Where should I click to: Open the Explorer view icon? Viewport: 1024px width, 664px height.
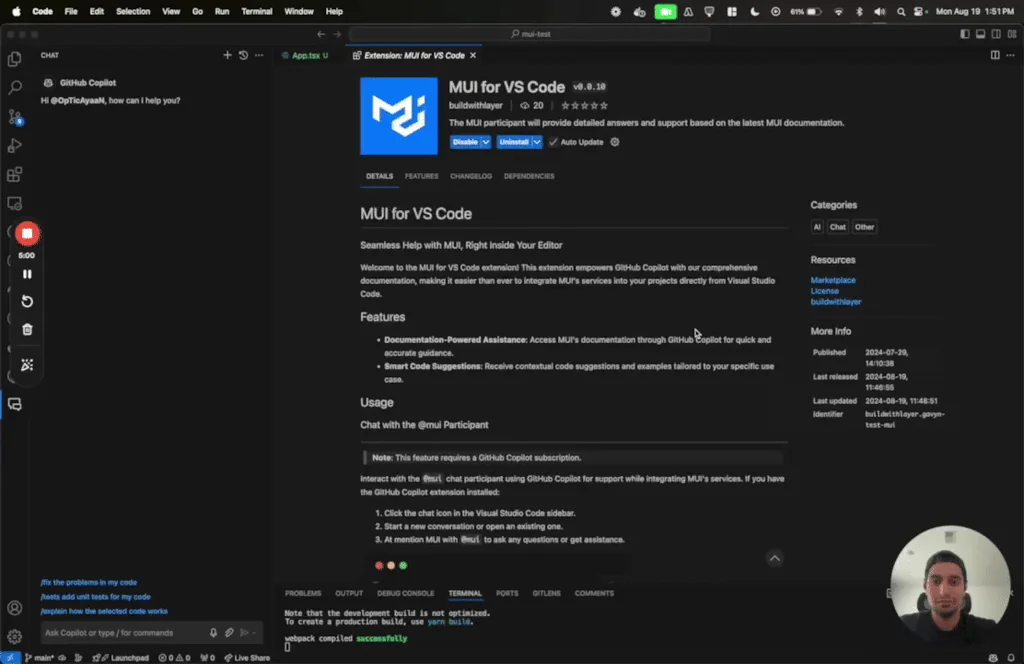[13, 60]
